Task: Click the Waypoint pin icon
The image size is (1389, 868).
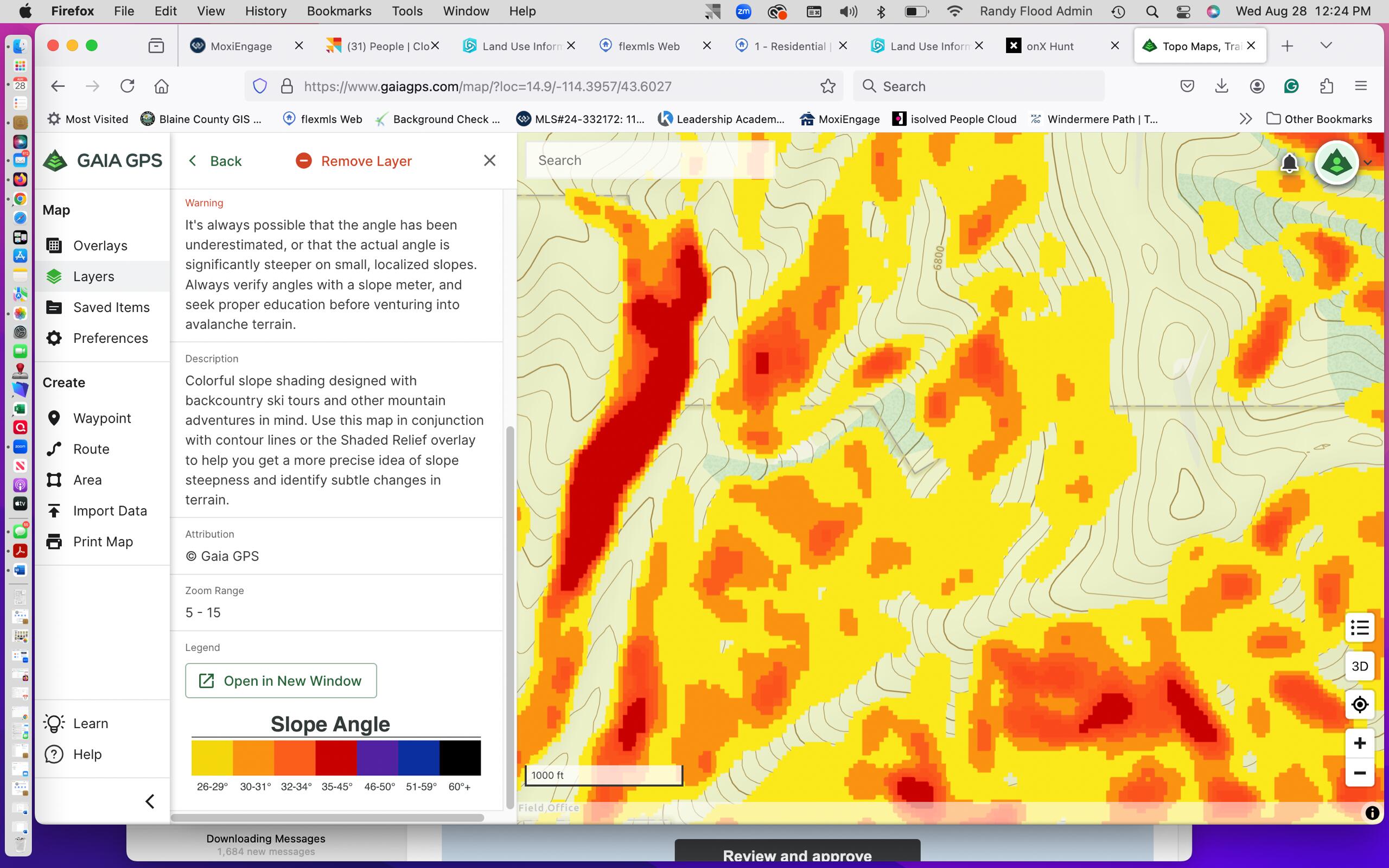Action: [x=54, y=418]
